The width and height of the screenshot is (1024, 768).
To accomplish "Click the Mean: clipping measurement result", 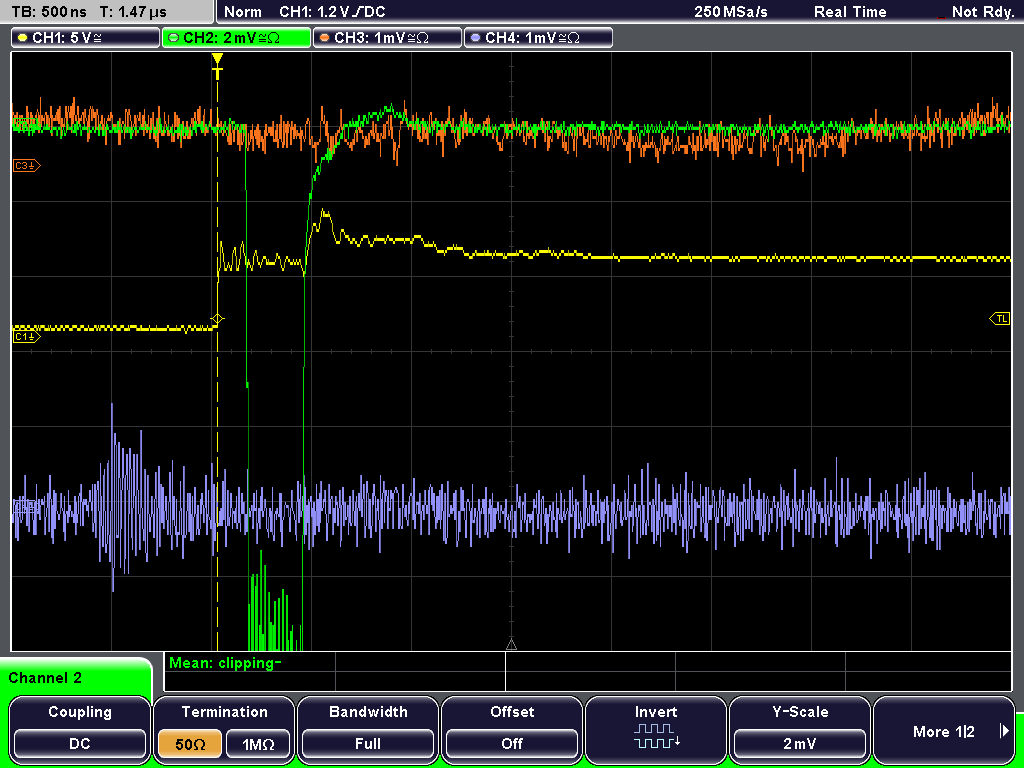I will [x=225, y=664].
